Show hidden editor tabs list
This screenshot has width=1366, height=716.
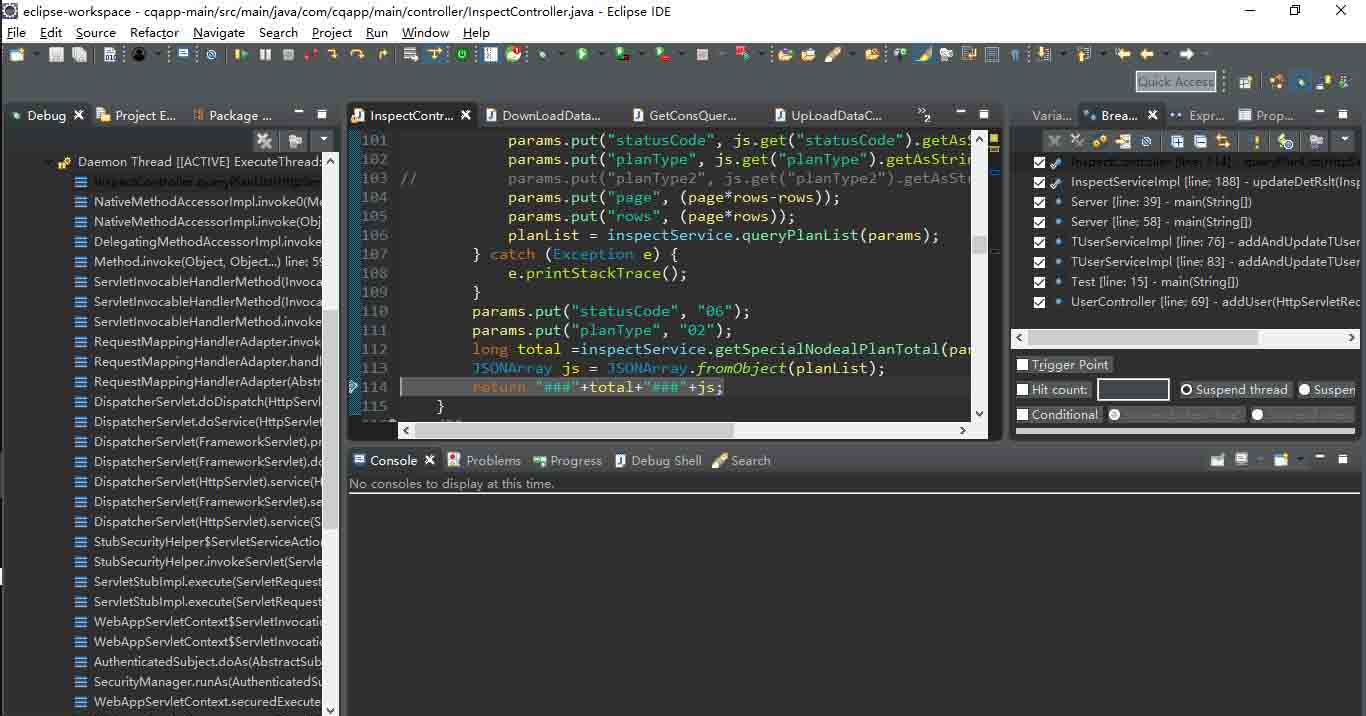(923, 116)
